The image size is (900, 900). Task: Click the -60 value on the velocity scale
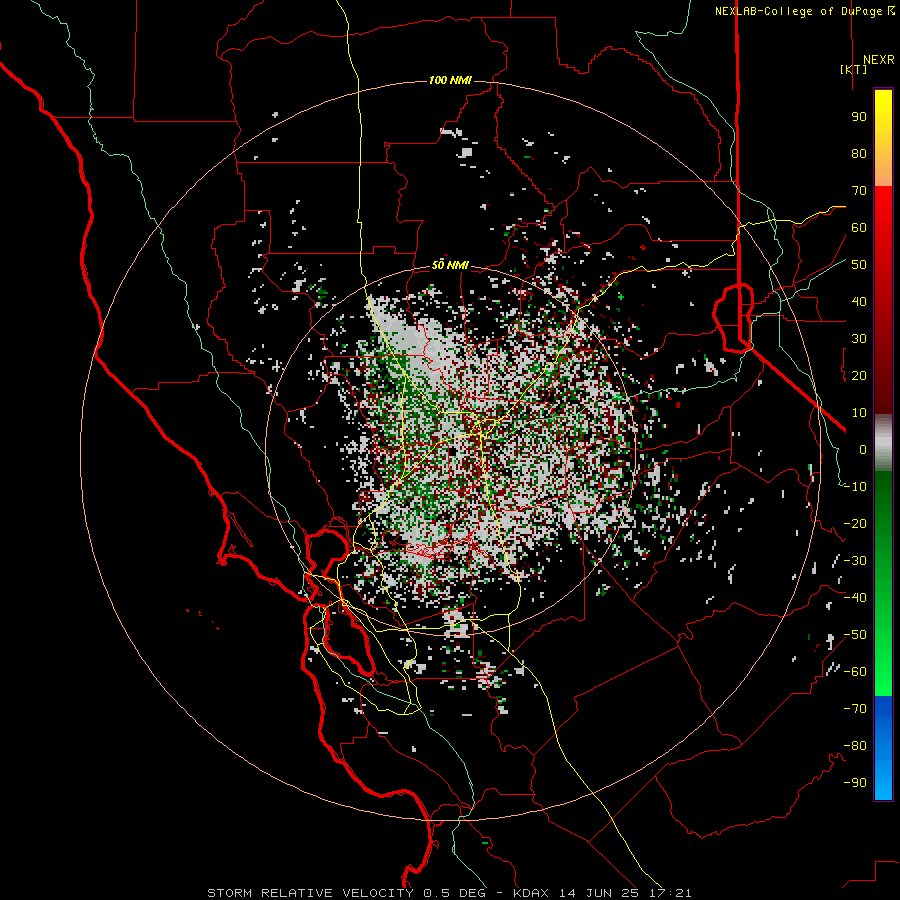click(x=855, y=672)
